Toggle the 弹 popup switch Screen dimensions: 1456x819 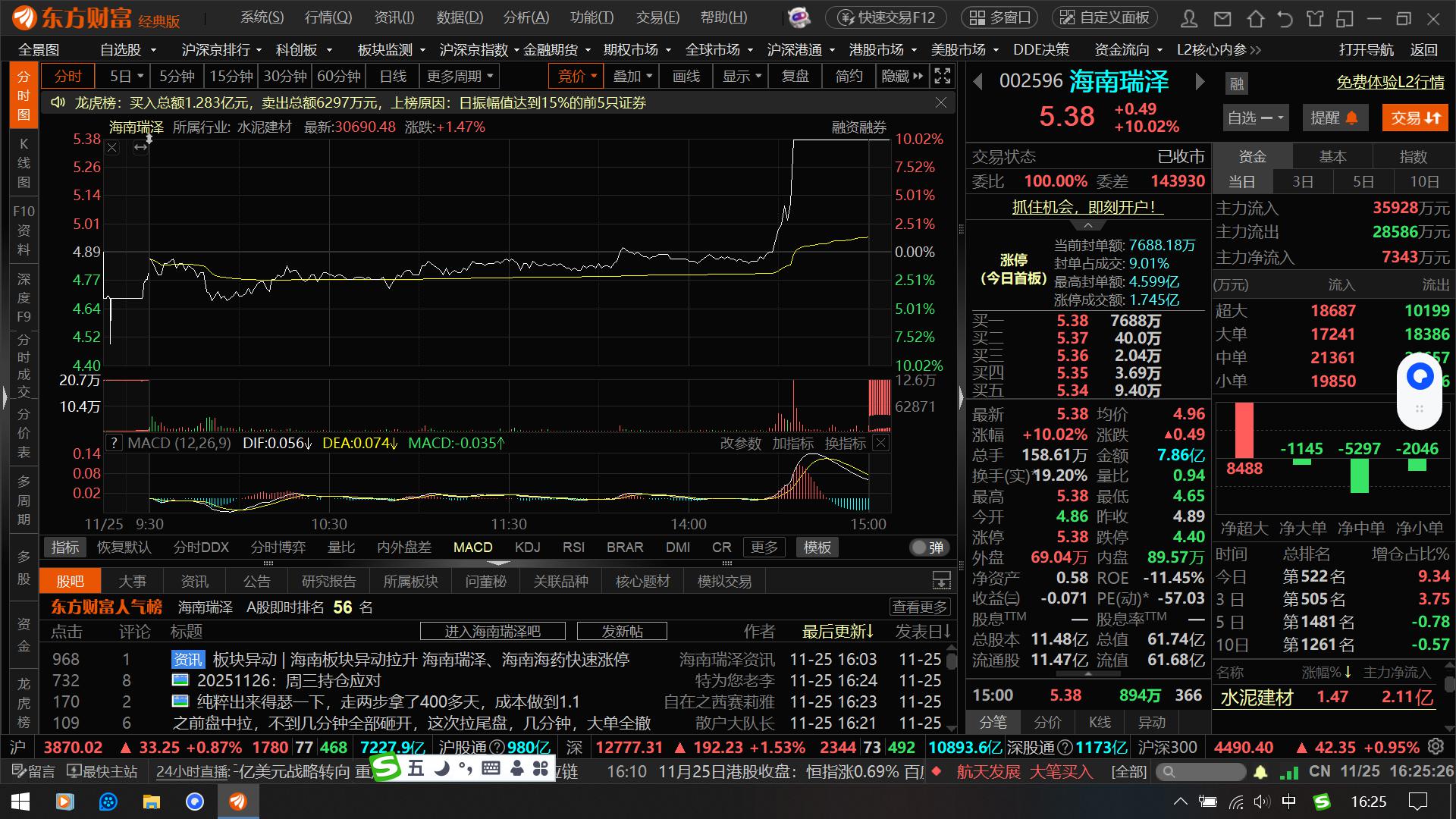(928, 548)
